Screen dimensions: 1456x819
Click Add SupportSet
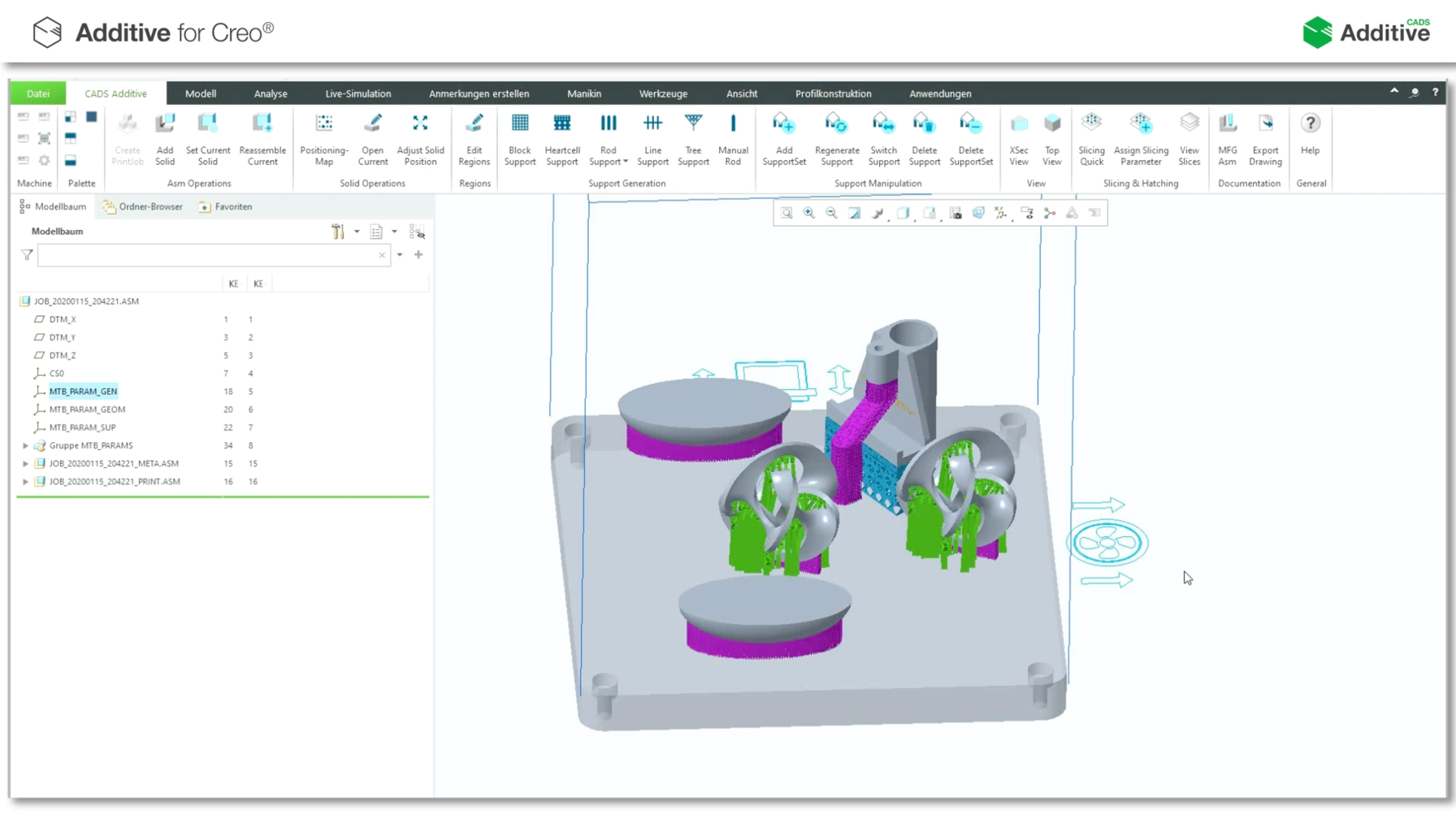point(784,140)
